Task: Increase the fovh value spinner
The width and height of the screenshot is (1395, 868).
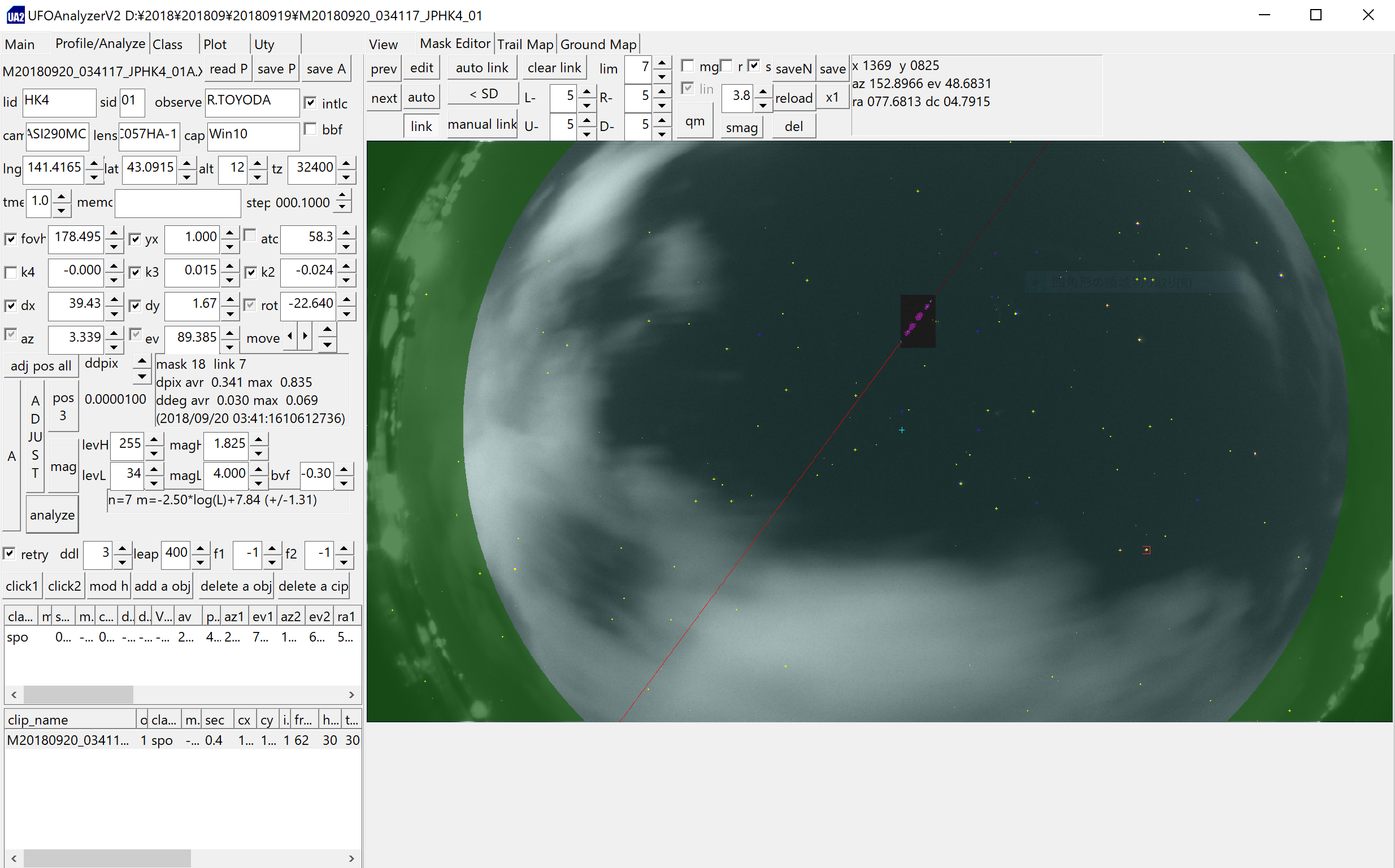Action: (114, 232)
